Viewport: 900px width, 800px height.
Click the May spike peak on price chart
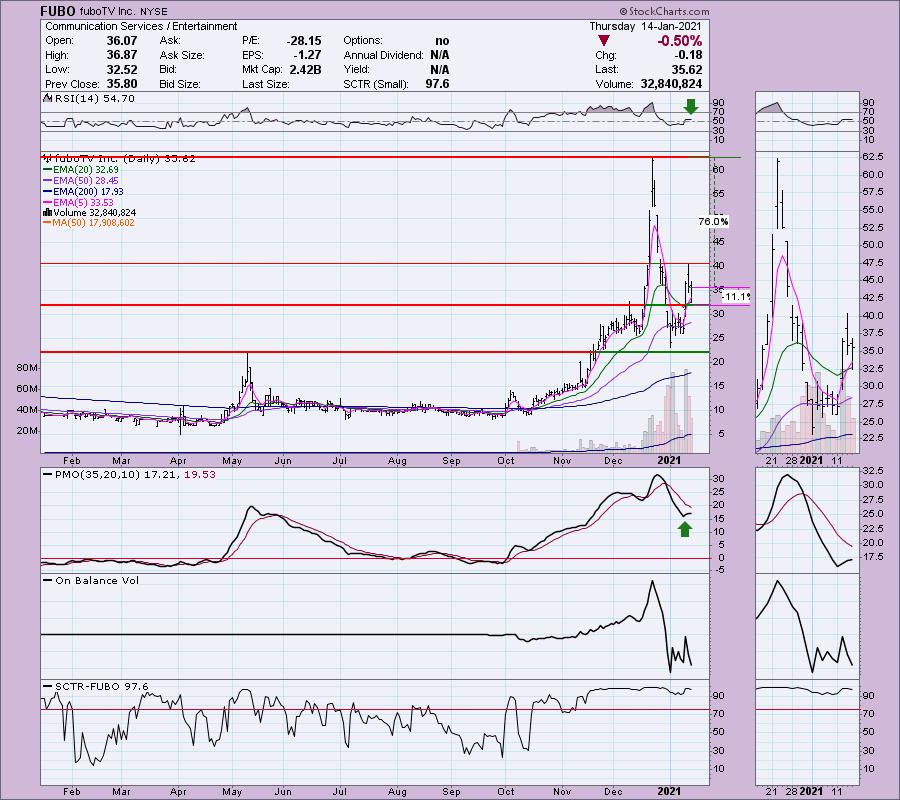(x=247, y=354)
